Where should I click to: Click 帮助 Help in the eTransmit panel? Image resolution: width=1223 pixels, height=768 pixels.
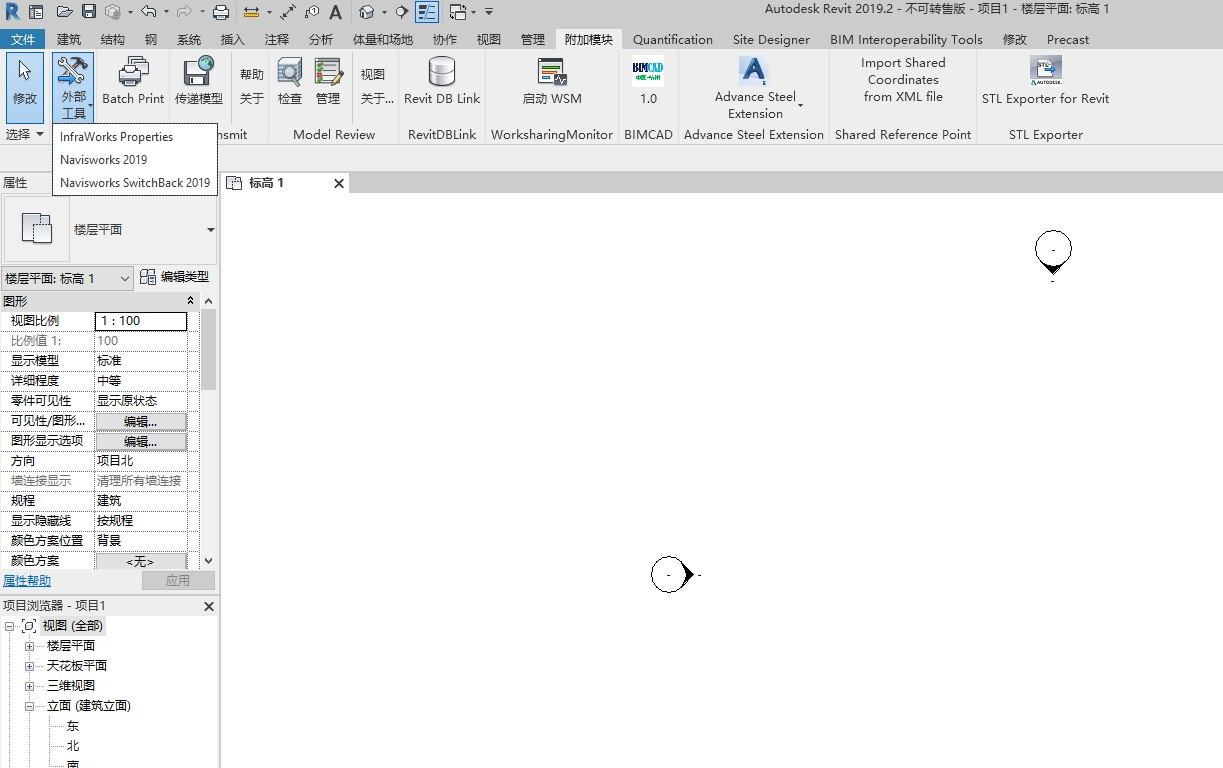(x=252, y=74)
